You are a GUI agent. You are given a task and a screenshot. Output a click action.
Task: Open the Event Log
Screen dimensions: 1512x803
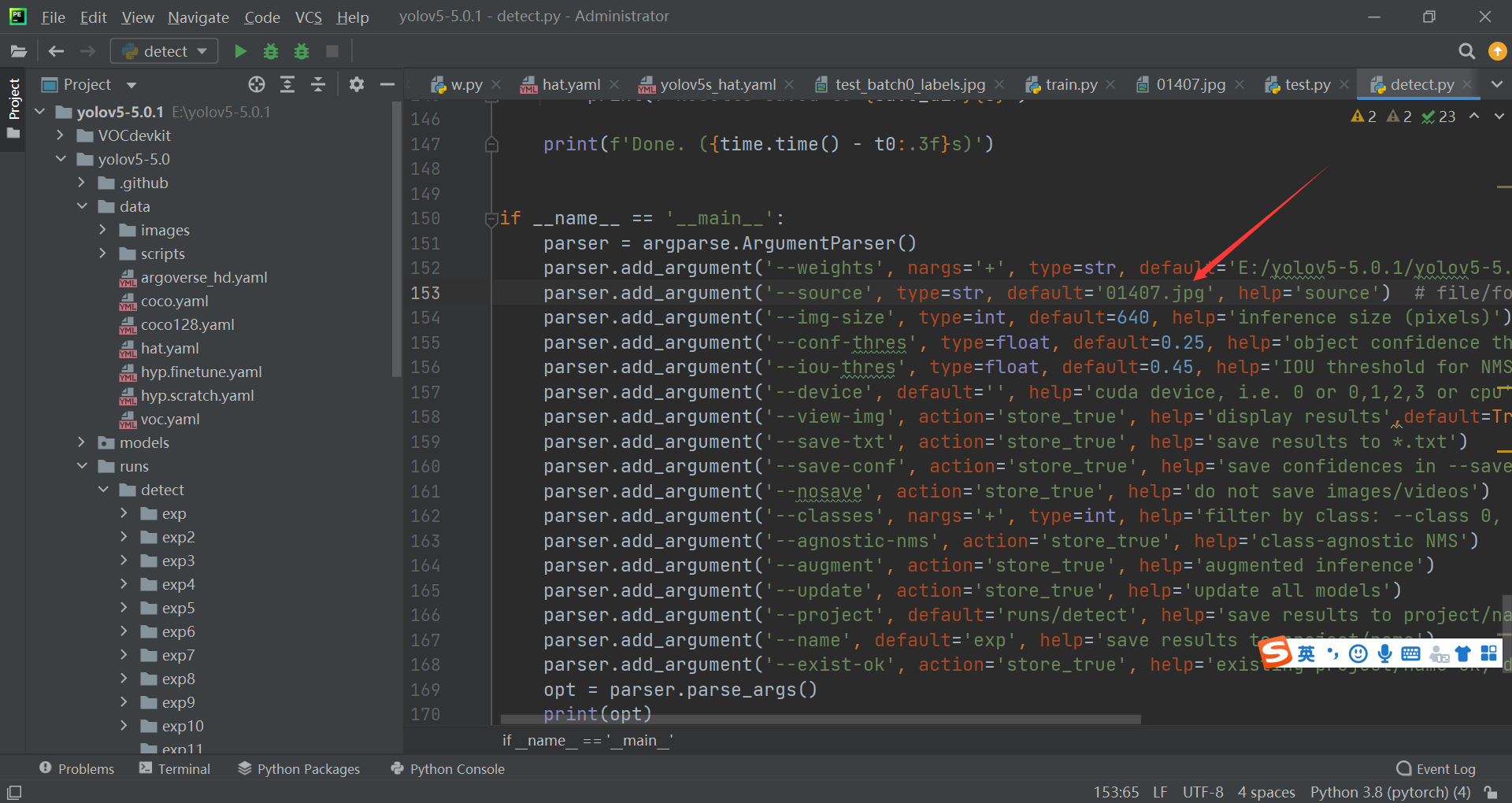click(1436, 768)
